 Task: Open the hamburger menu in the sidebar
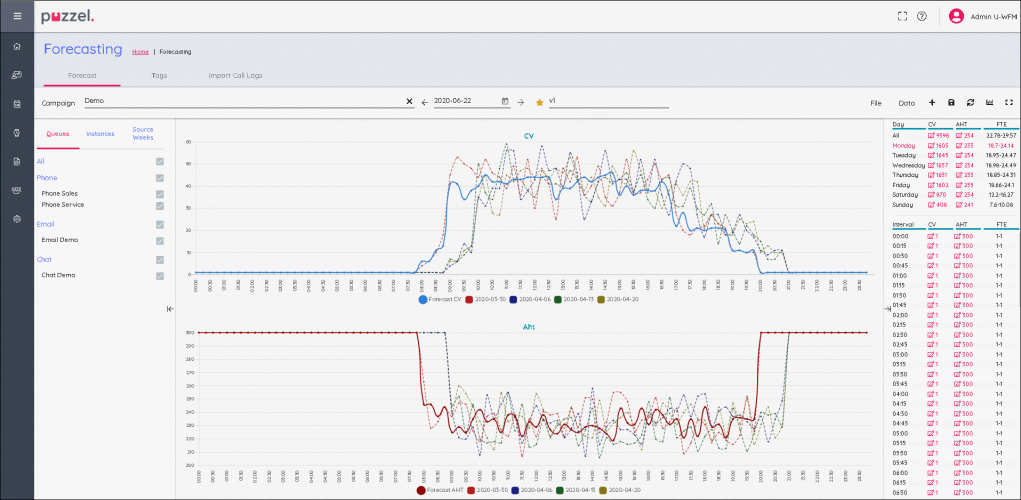(x=17, y=16)
